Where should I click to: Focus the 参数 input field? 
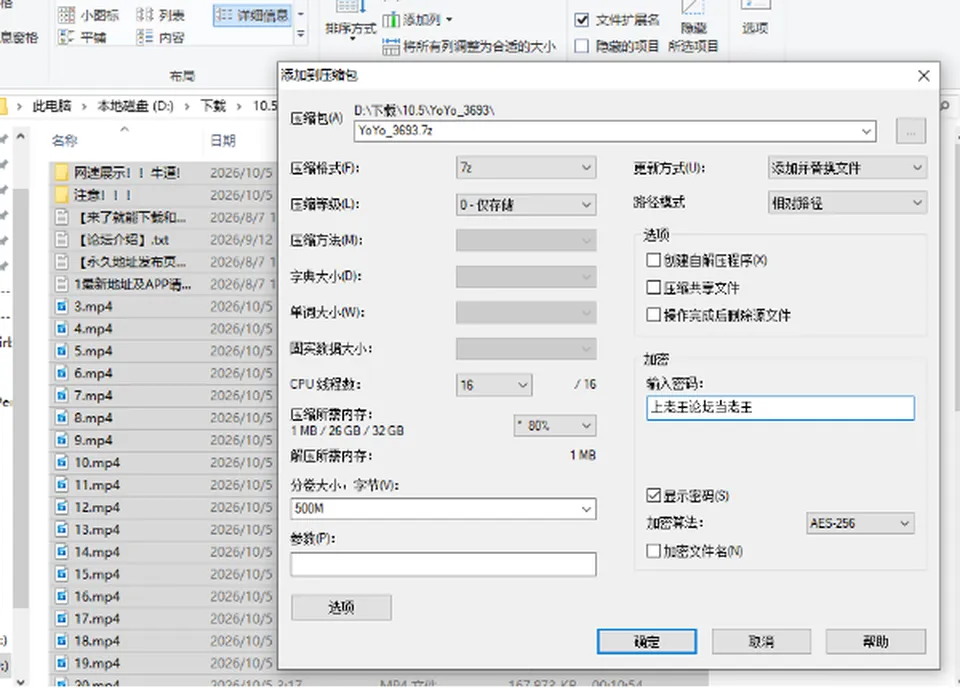click(443, 564)
